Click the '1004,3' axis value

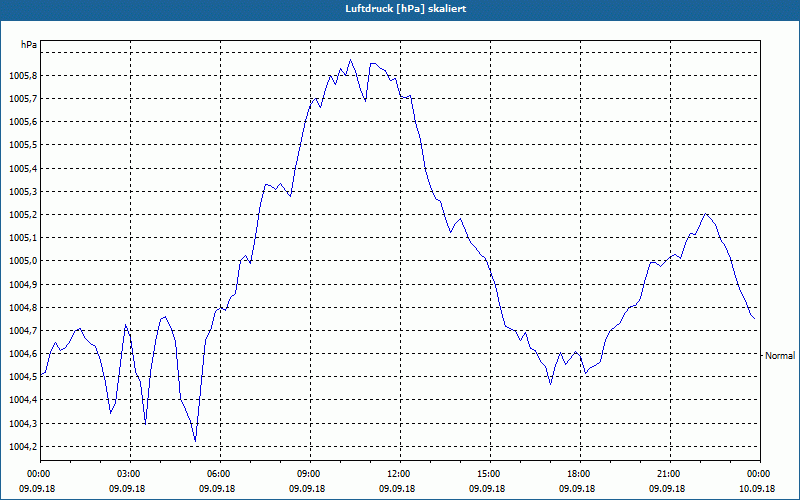[23, 423]
